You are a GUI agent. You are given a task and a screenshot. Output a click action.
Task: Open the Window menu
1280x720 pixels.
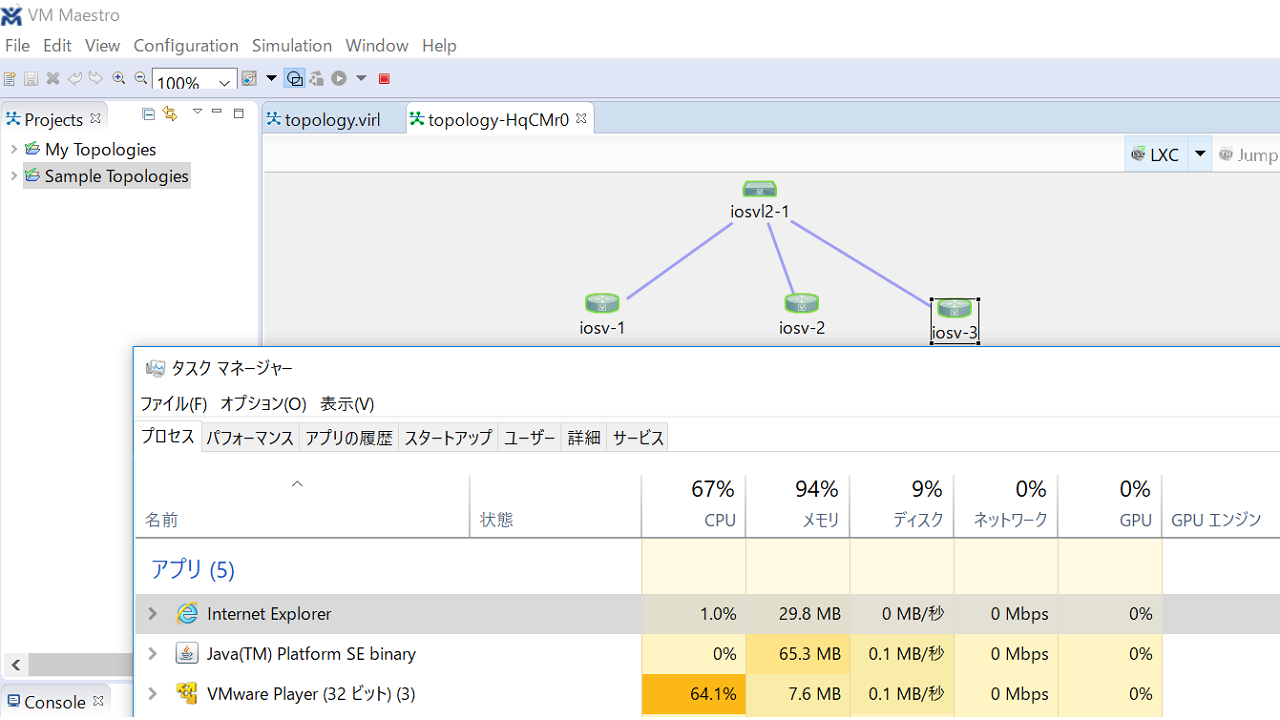[377, 45]
